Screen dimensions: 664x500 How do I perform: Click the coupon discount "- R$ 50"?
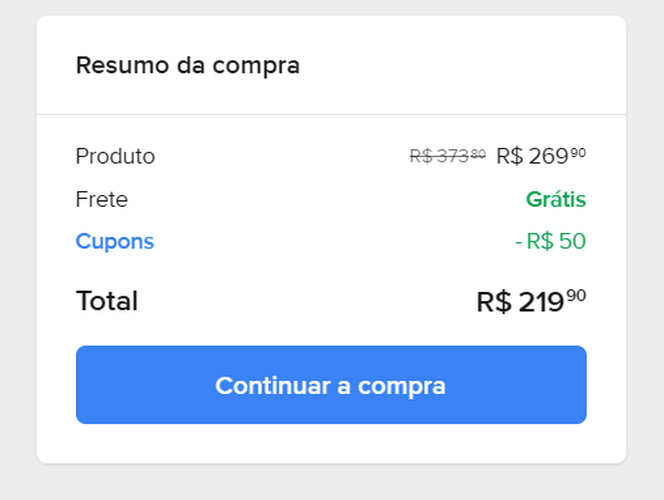[x=550, y=241]
